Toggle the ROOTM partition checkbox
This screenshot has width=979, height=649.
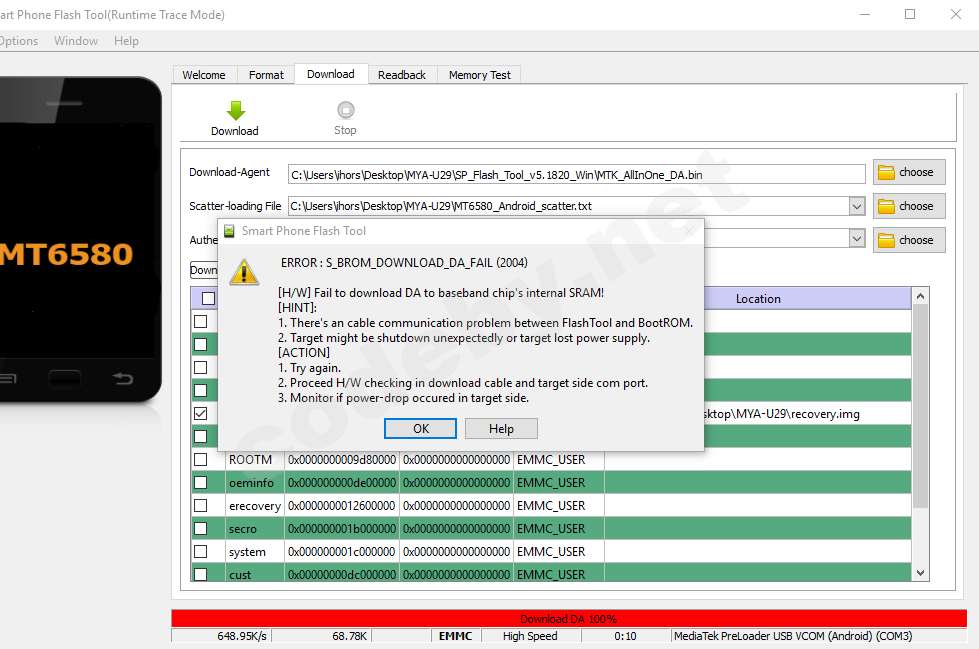click(201, 460)
